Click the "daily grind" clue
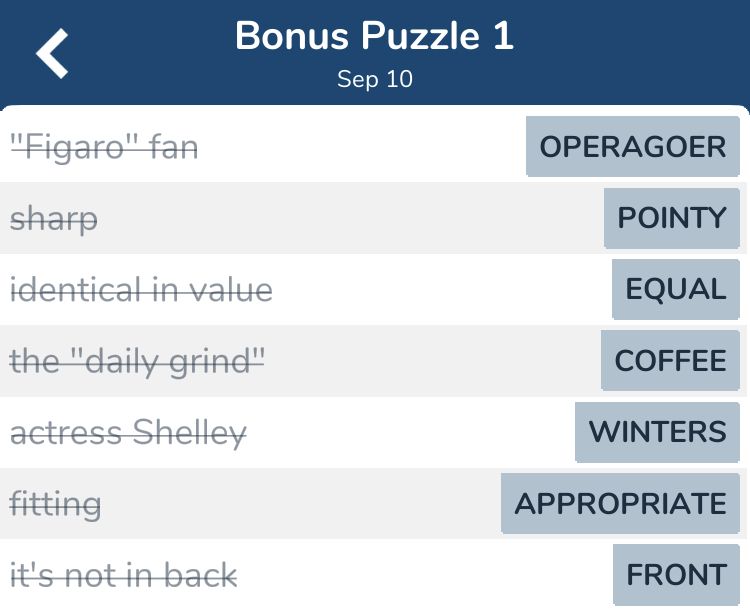Image resolution: width=750 pixels, height=611 pixels. click(137, 362)
